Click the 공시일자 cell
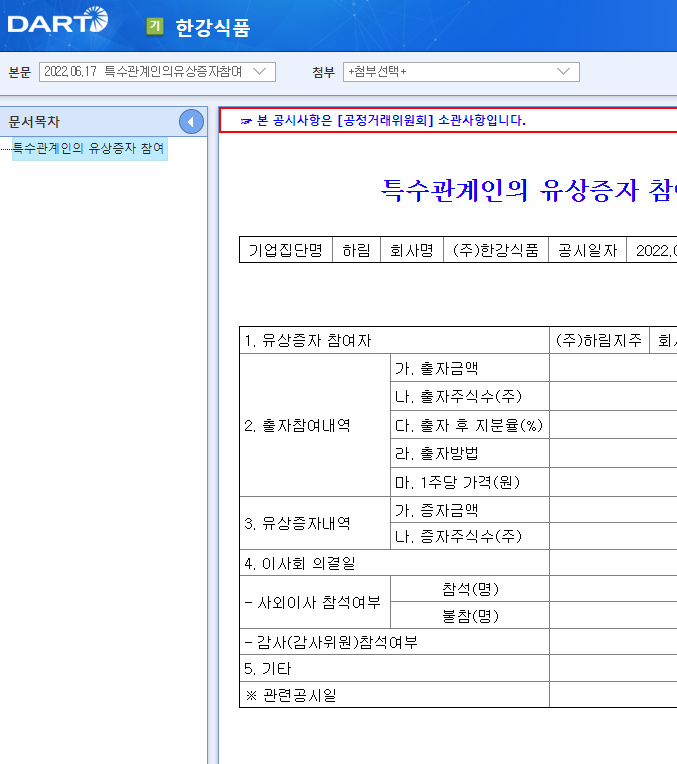 point(587,250)
